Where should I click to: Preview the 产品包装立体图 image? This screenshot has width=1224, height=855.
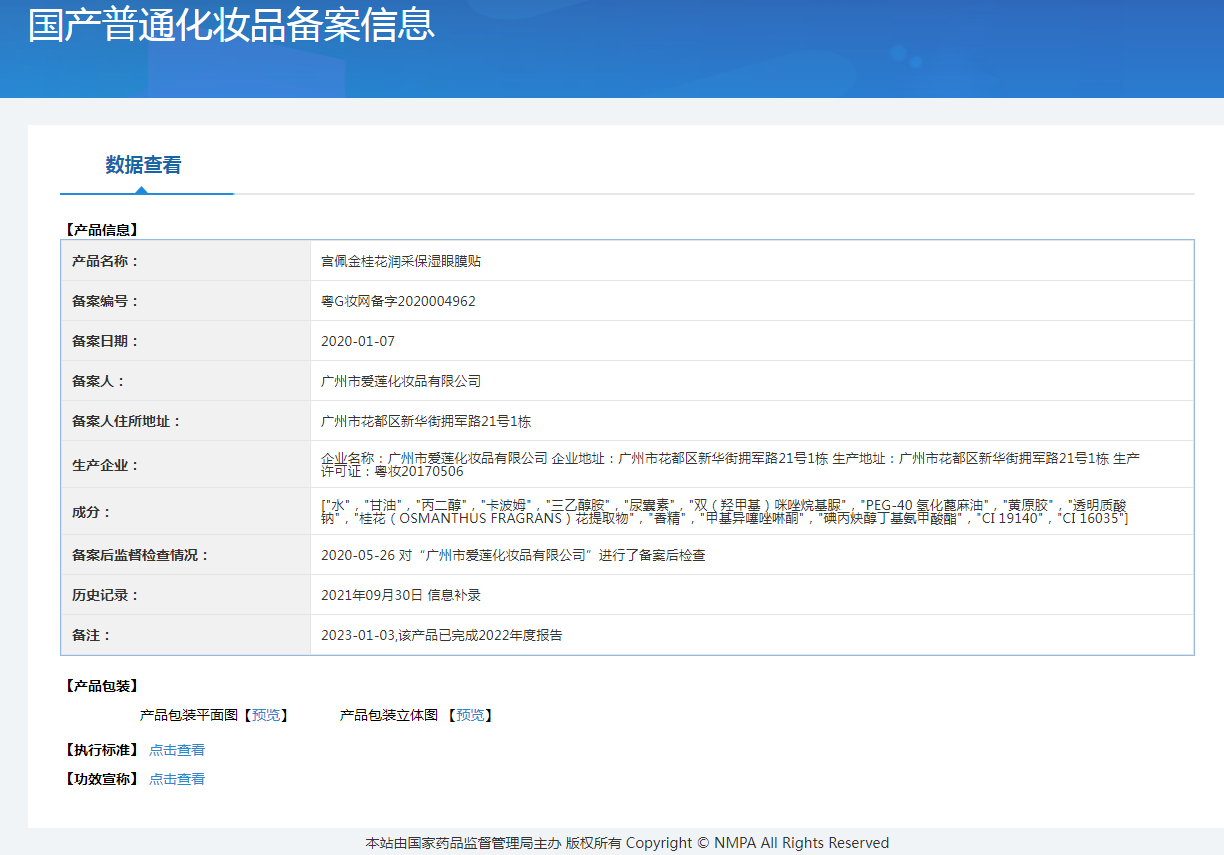click(x=470, y=715)
